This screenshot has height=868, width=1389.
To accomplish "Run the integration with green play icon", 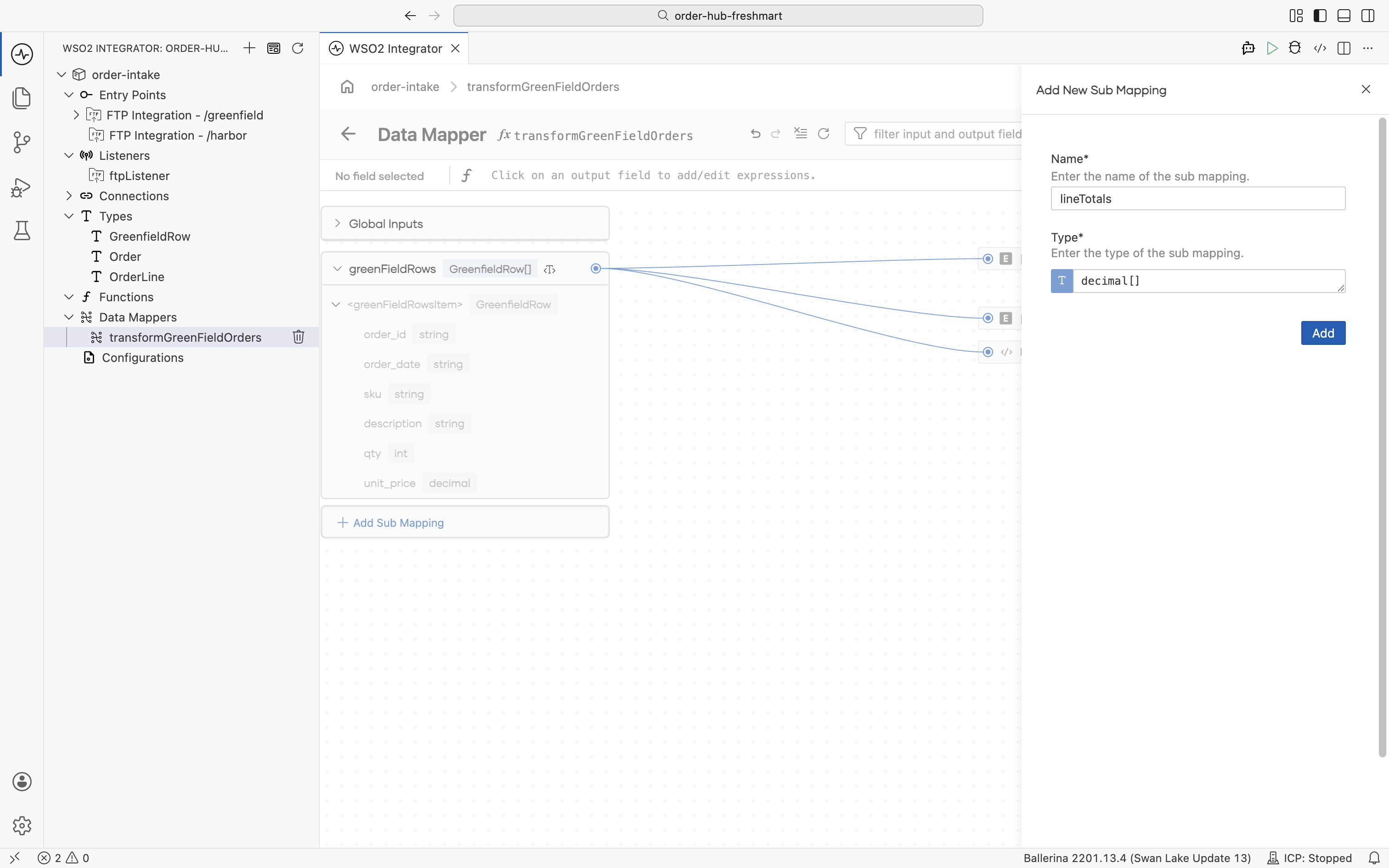I will tap(1272, 48).
